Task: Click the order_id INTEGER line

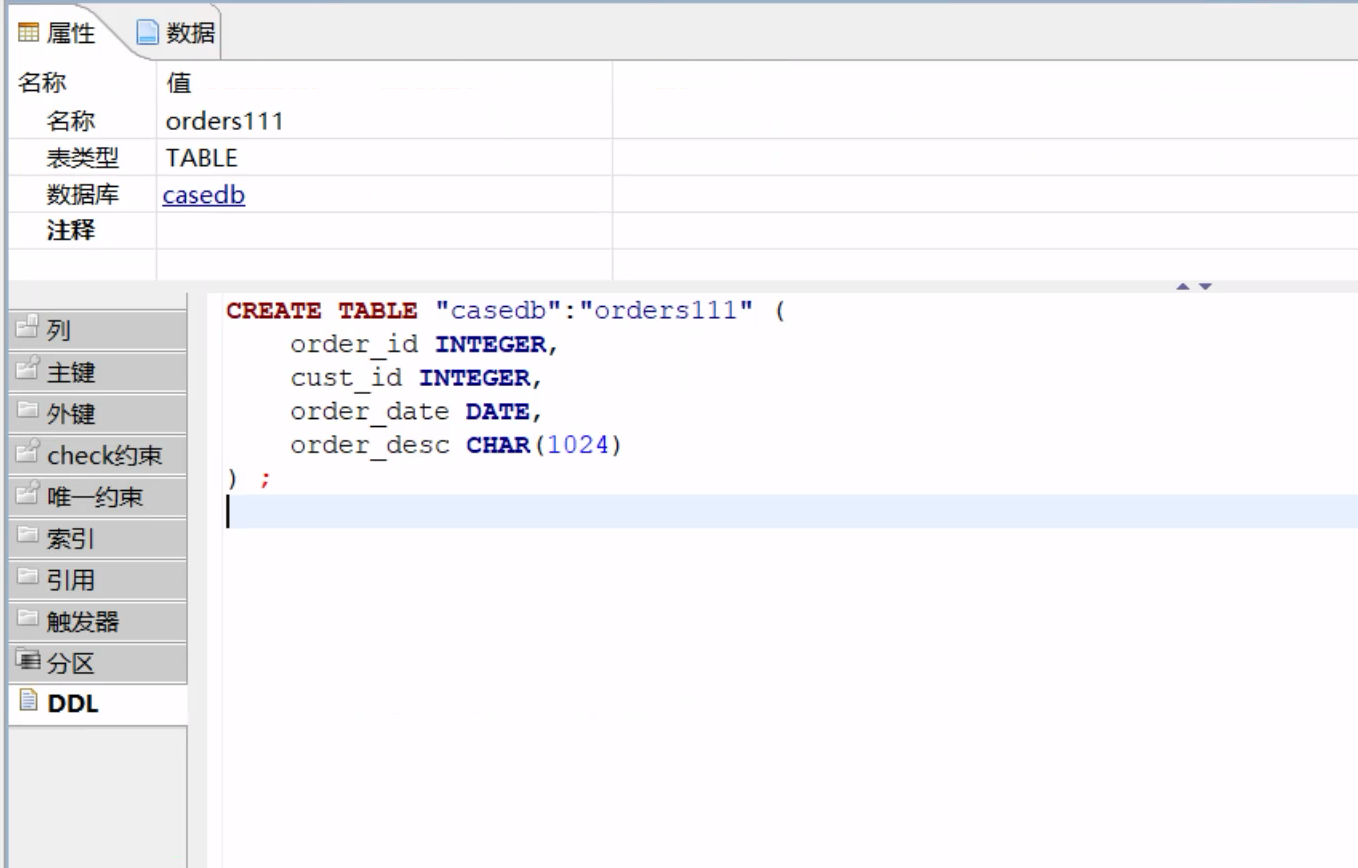Action: [x=424, y=345]
